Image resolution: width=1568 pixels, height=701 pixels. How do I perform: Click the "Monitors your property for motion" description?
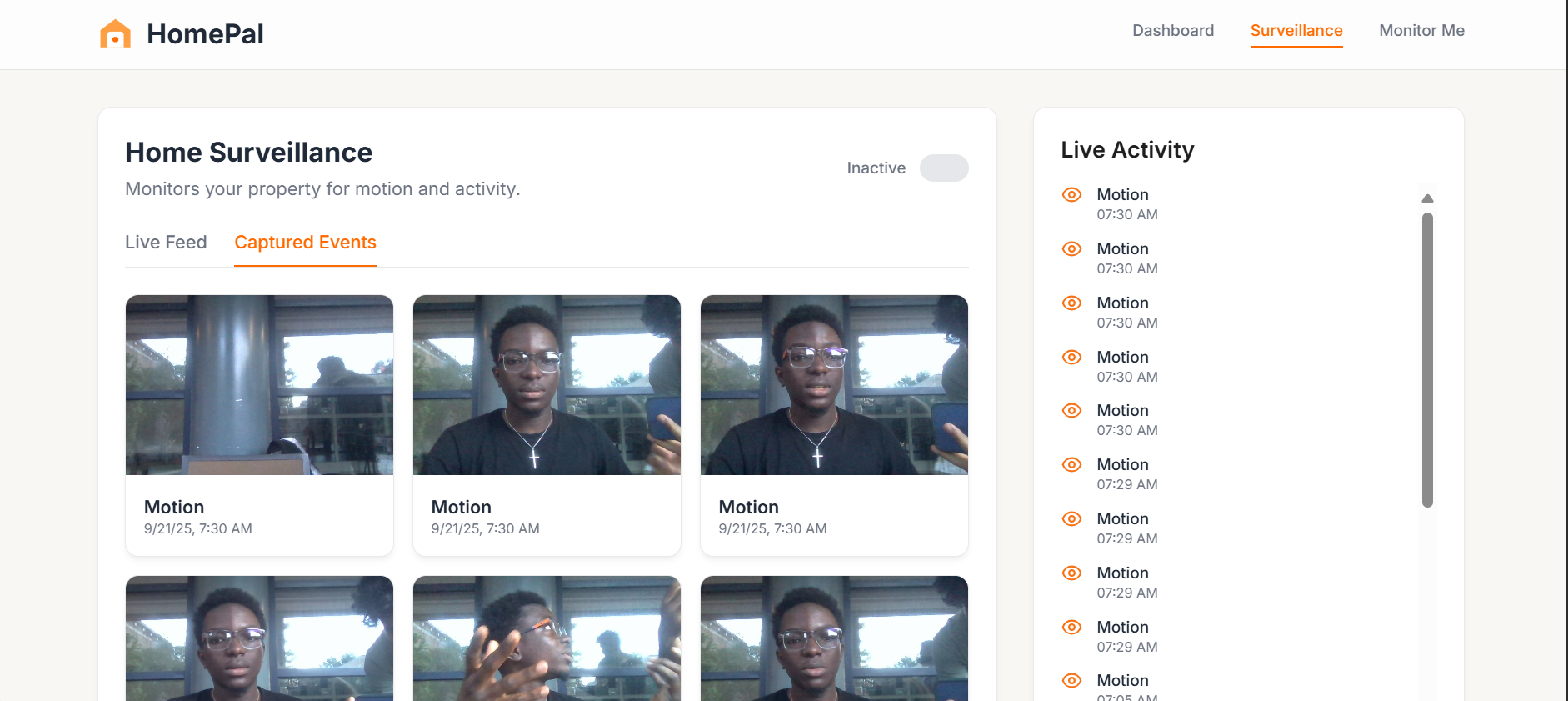(x=322, y=189)
